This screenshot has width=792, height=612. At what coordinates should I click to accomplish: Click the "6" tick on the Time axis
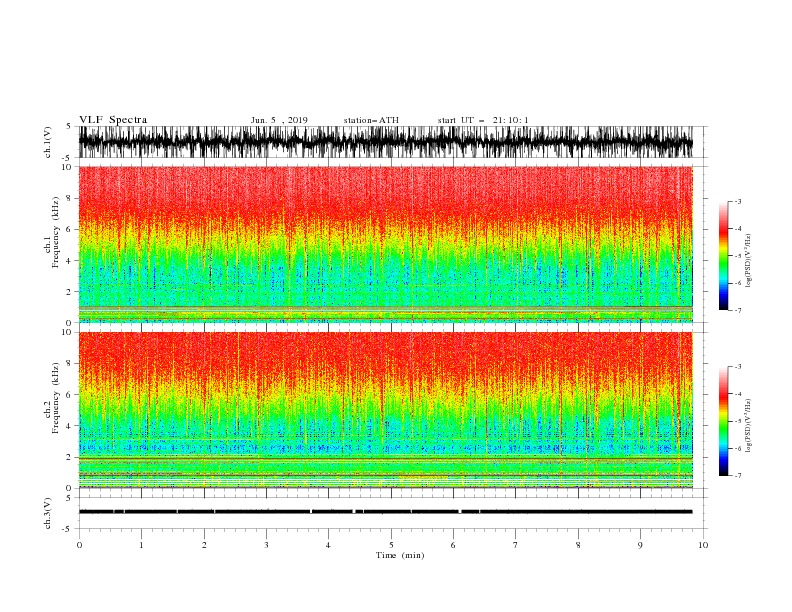(x=453, y=545)
